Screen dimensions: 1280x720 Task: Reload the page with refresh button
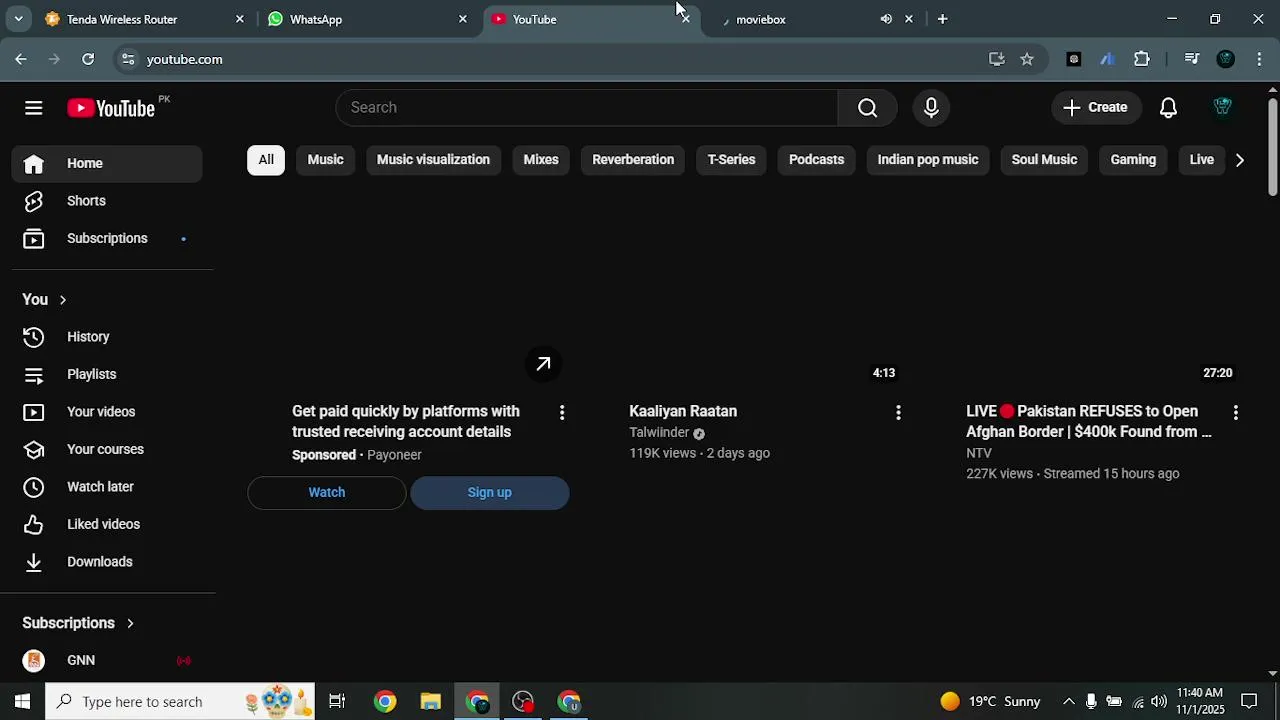tap(88, 59)
